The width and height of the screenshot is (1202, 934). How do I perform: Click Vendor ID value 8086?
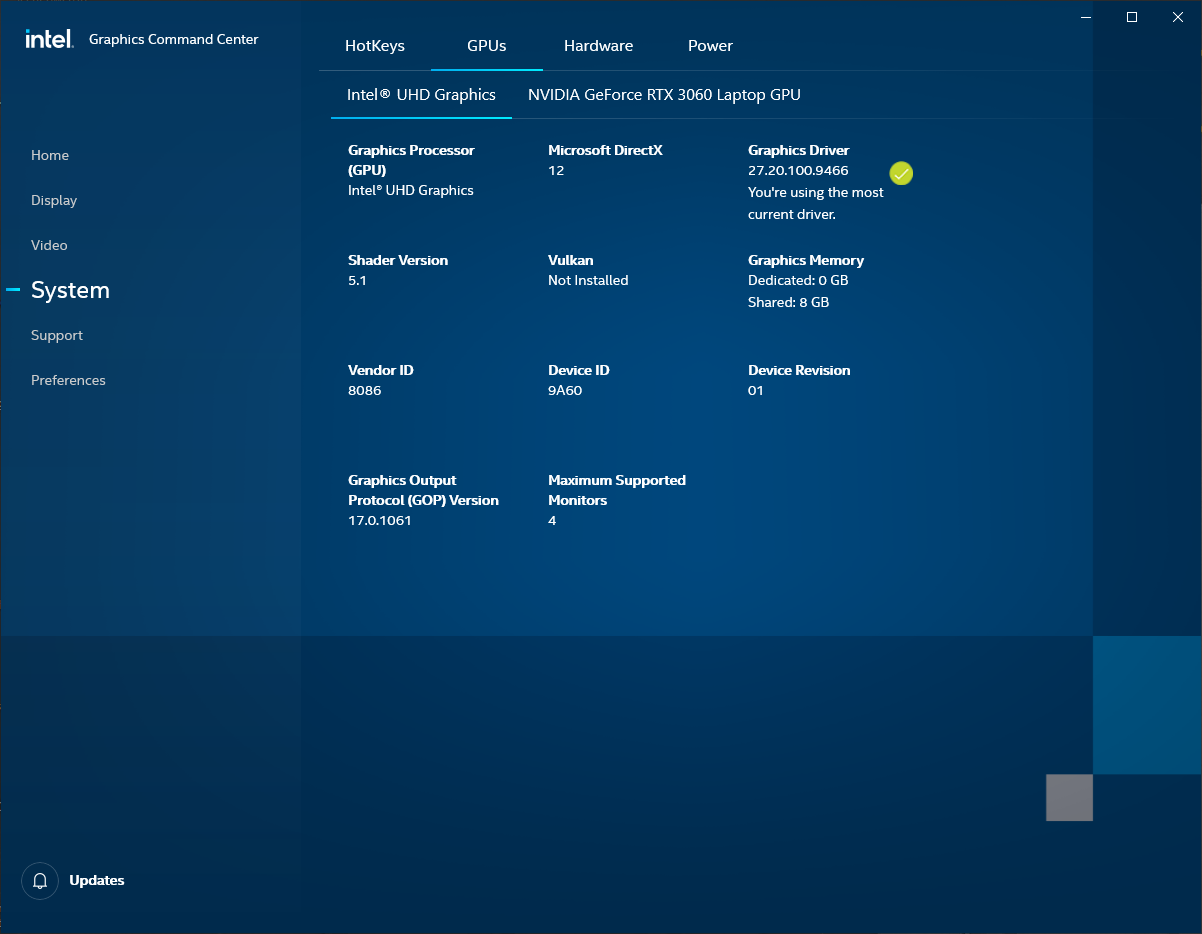pos(365,391)
